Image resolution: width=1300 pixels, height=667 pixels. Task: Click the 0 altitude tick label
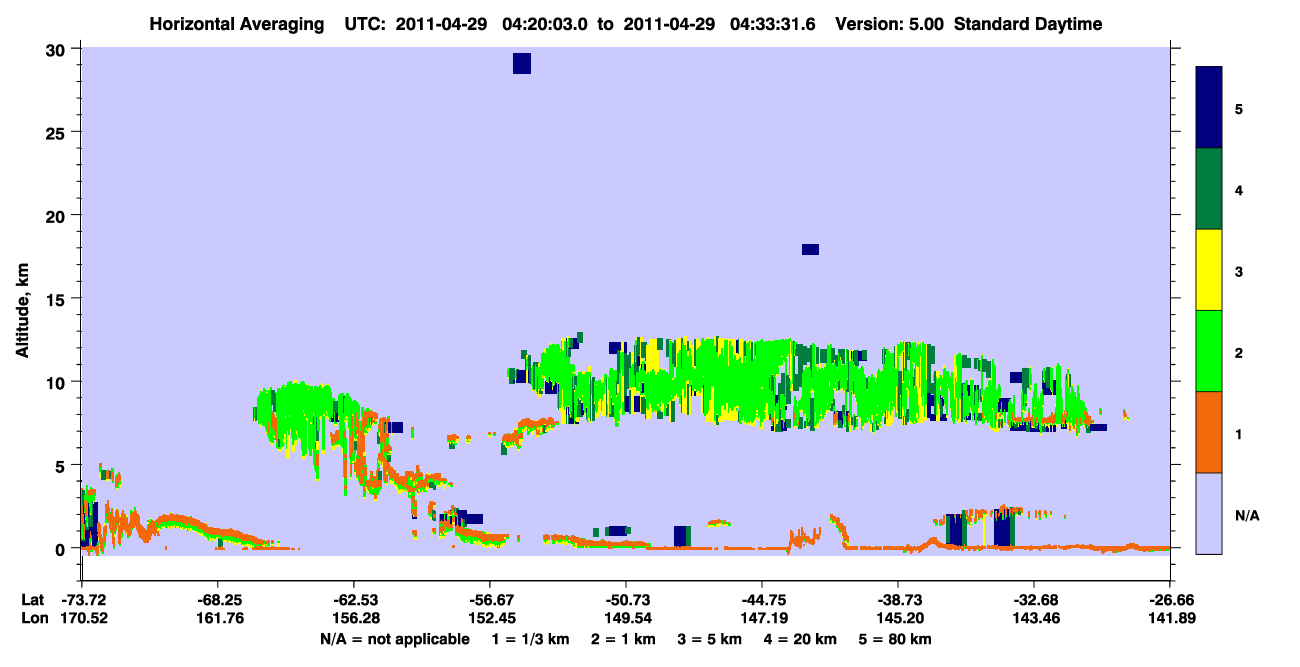tap(61, 548)
